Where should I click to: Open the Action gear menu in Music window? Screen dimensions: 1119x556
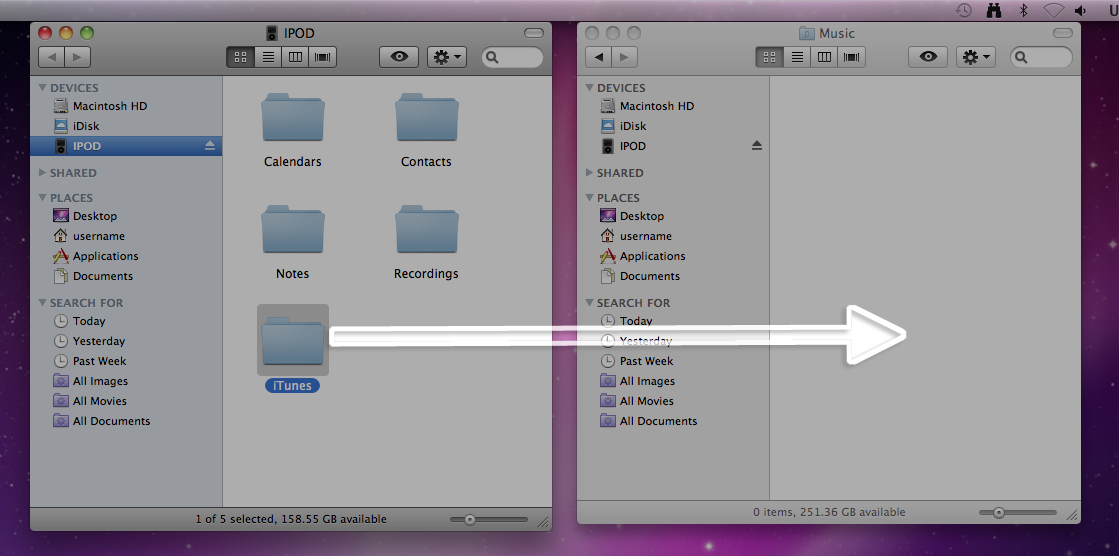976,57
